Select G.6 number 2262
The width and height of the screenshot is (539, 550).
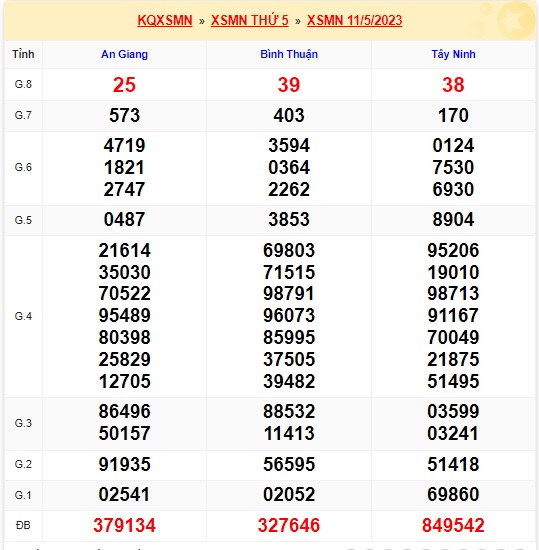pyautogui.click(x=289, y=189)
